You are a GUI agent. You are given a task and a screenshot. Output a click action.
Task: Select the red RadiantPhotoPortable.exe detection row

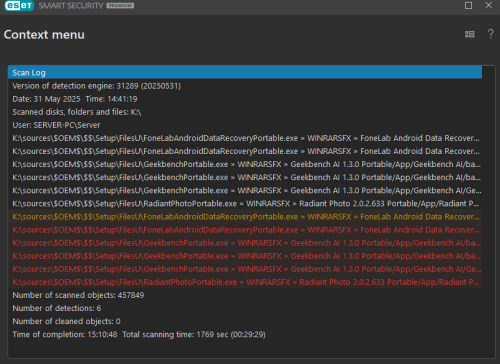[x=245, y=282]
